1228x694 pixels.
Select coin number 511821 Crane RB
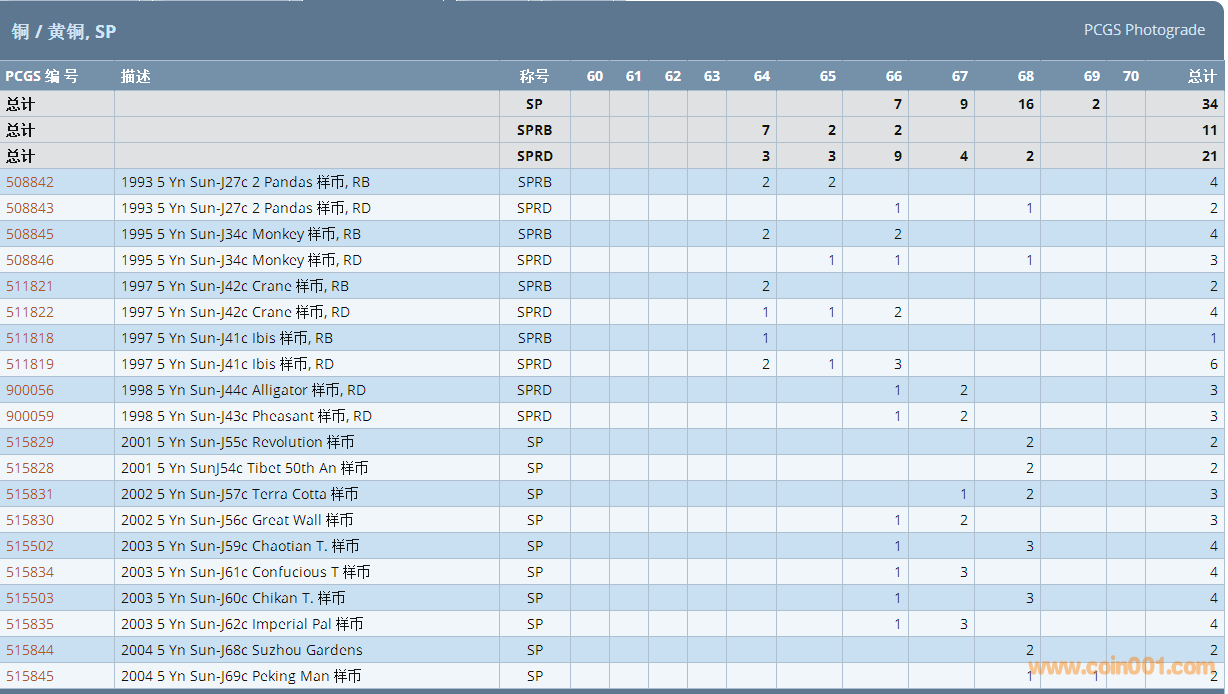[x=30, y=286]
